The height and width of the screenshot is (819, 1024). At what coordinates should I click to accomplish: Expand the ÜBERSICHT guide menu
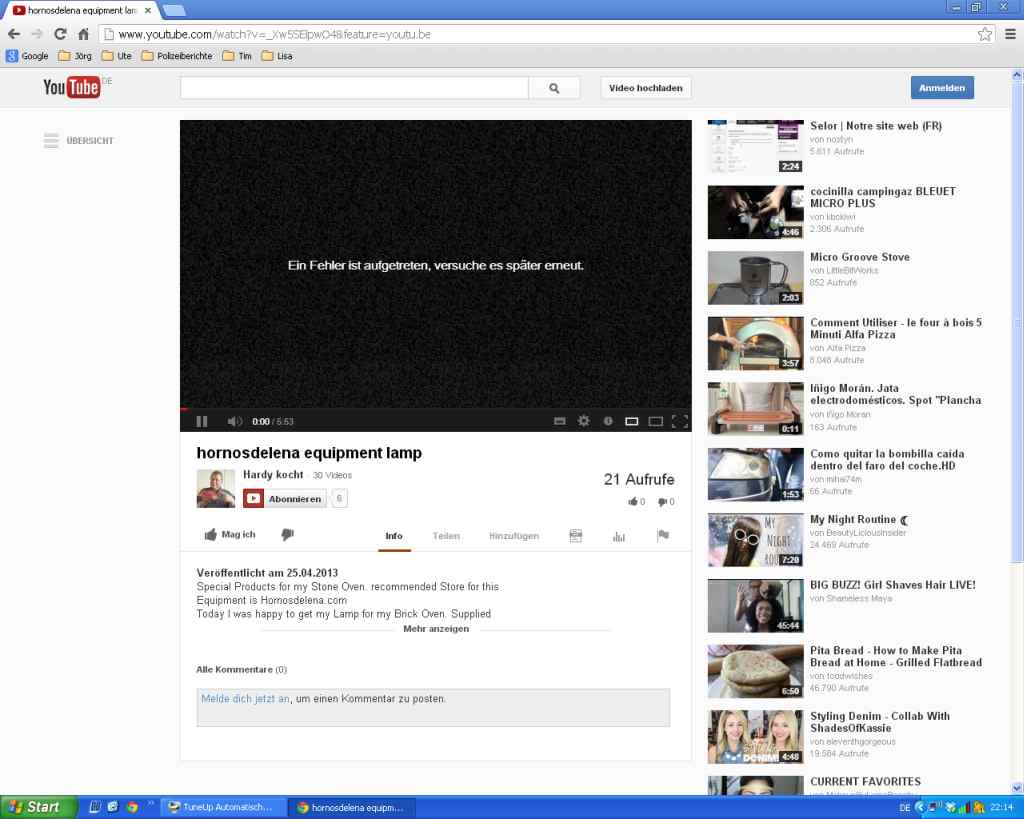coord(79,141)
